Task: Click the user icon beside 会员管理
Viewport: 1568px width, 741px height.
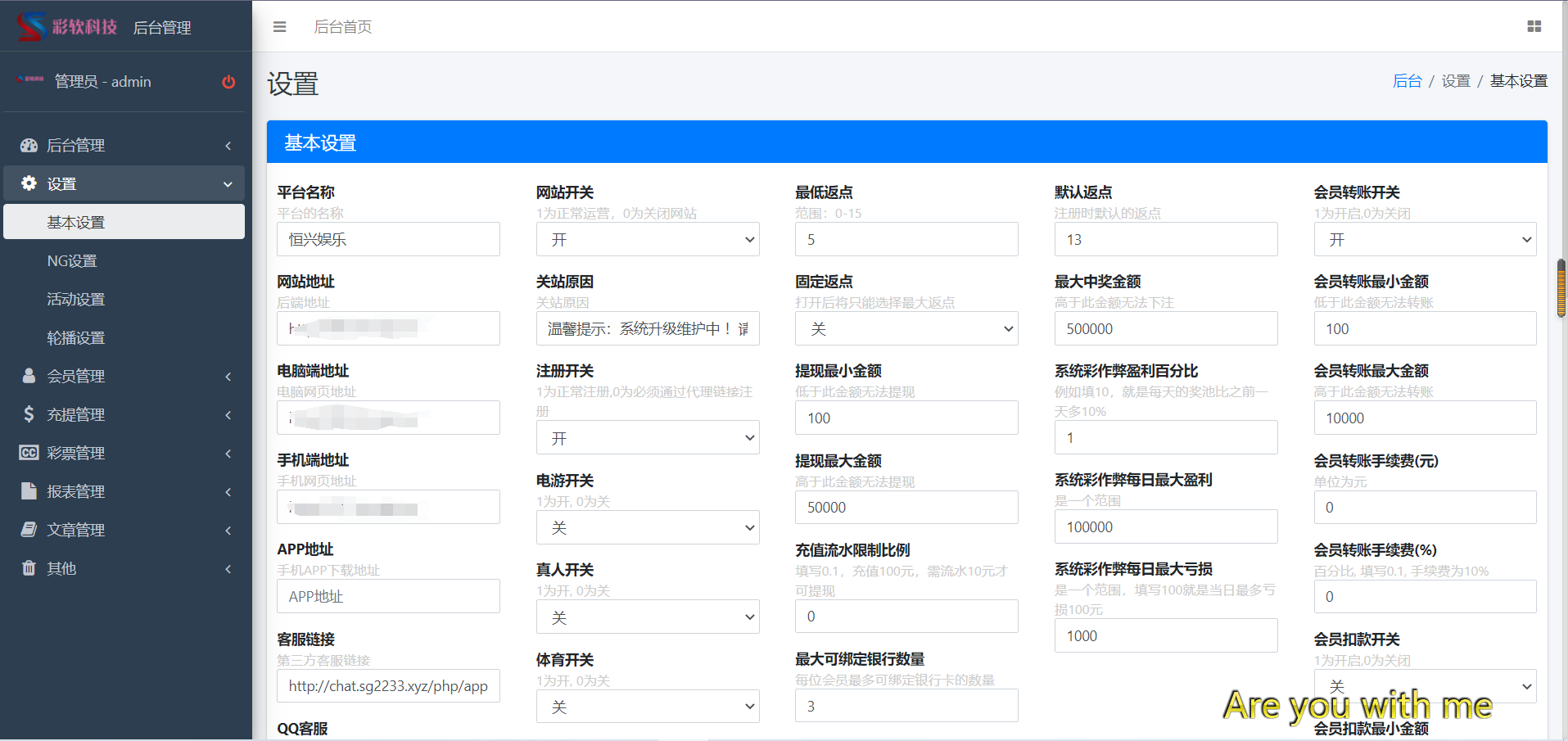Action: [x=29, y=377]
